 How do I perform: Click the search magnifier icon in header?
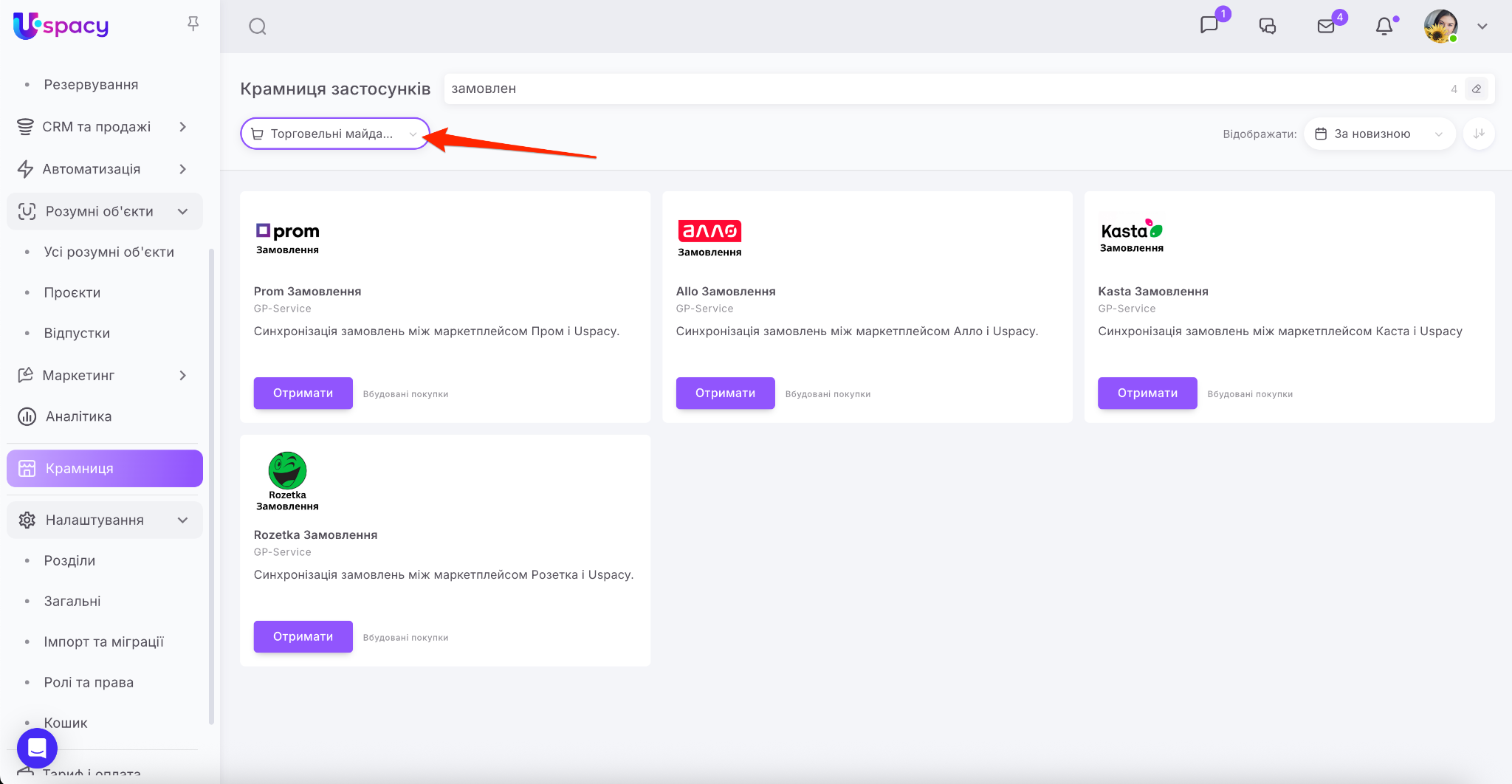[x=257, y=27]
